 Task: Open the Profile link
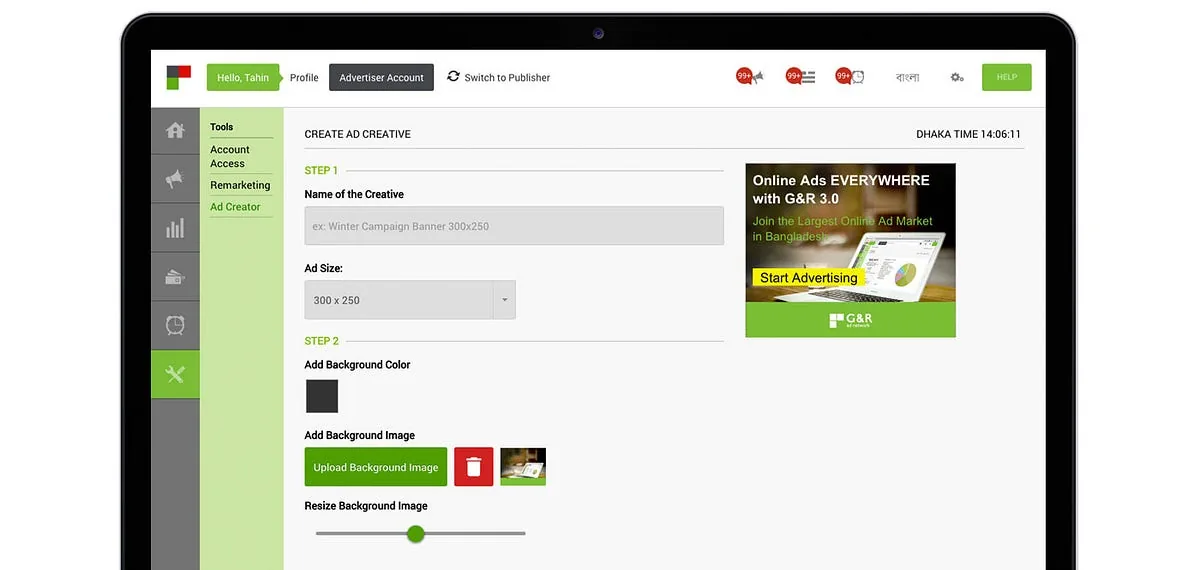point(304,78)
